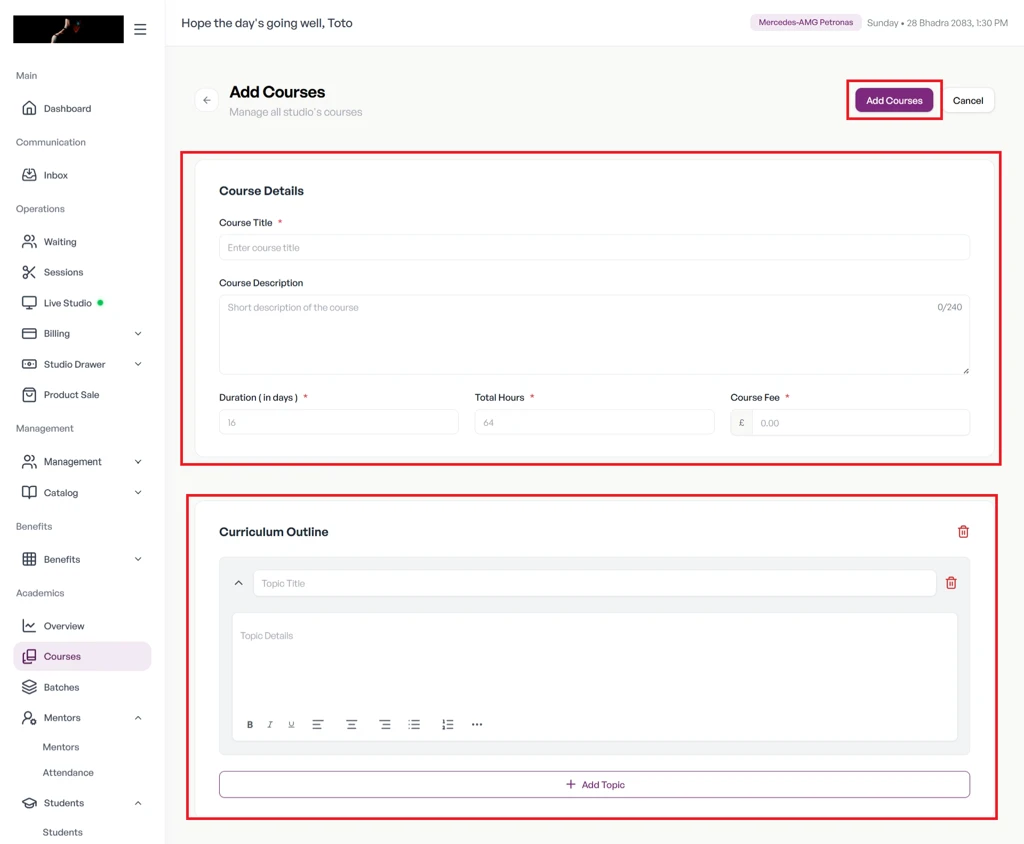1024x844 pixels.
Task: Click into the Course Description text area
Action: pyautogui.click(x=594, y=334)
